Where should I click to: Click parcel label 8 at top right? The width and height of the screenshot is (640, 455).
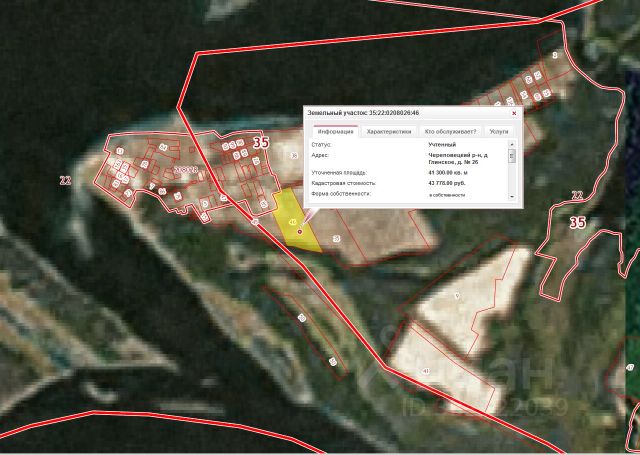coord(555,55)
